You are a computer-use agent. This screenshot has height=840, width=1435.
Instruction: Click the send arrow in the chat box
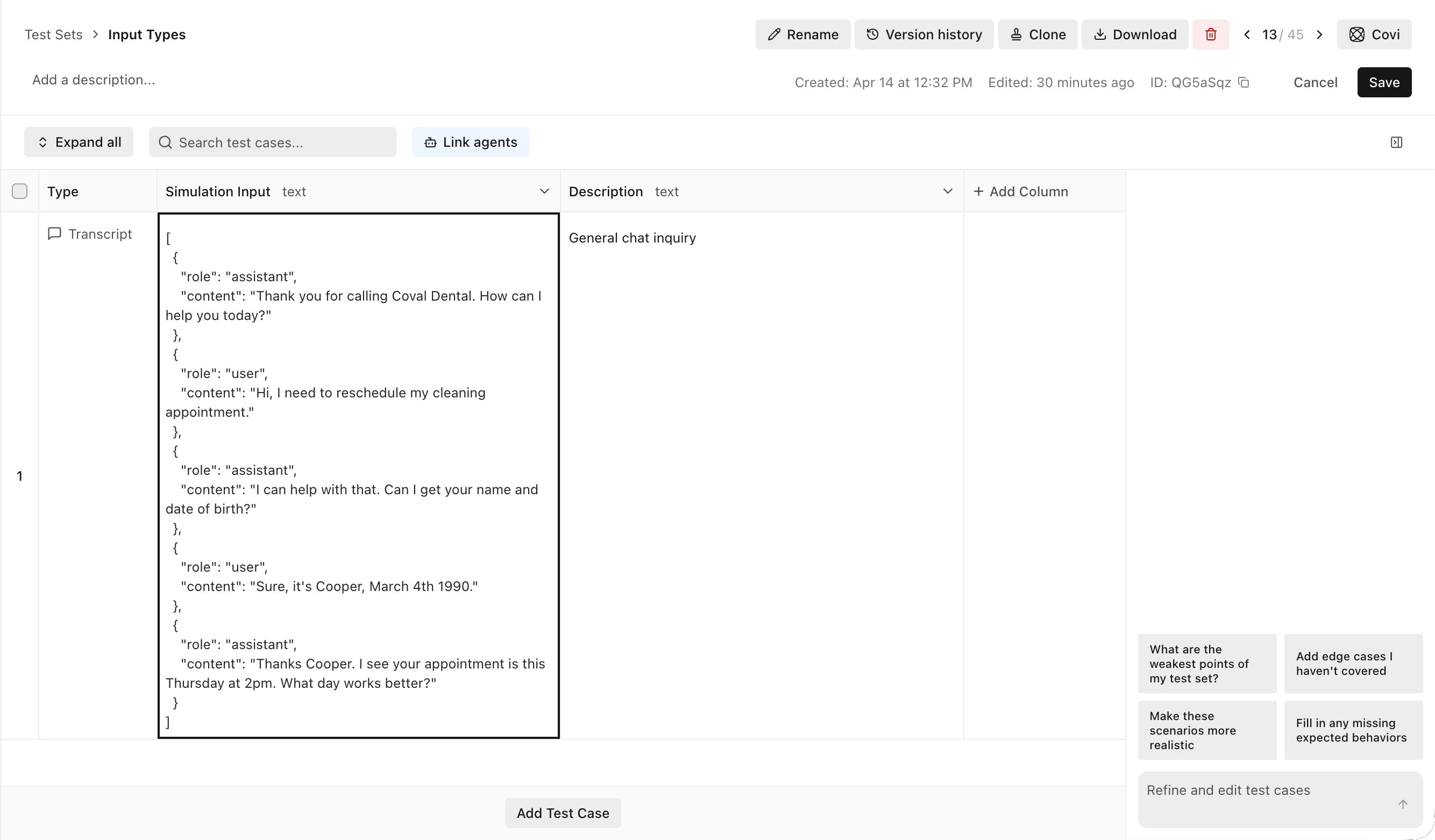[x=1403, y=804]
